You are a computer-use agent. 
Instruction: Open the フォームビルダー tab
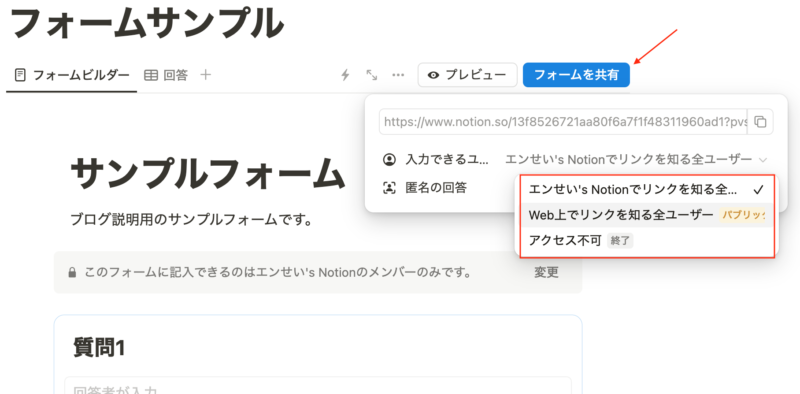pyautogui.click(x=72, y=76)
